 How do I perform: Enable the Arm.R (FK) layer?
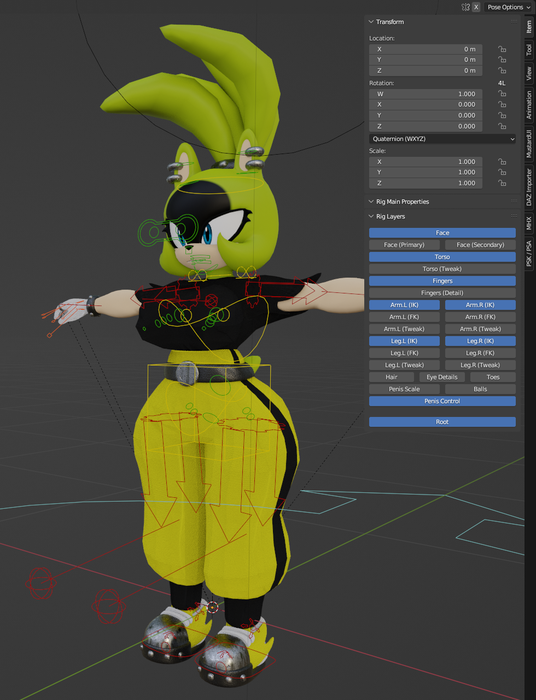(x=480, y=317)
